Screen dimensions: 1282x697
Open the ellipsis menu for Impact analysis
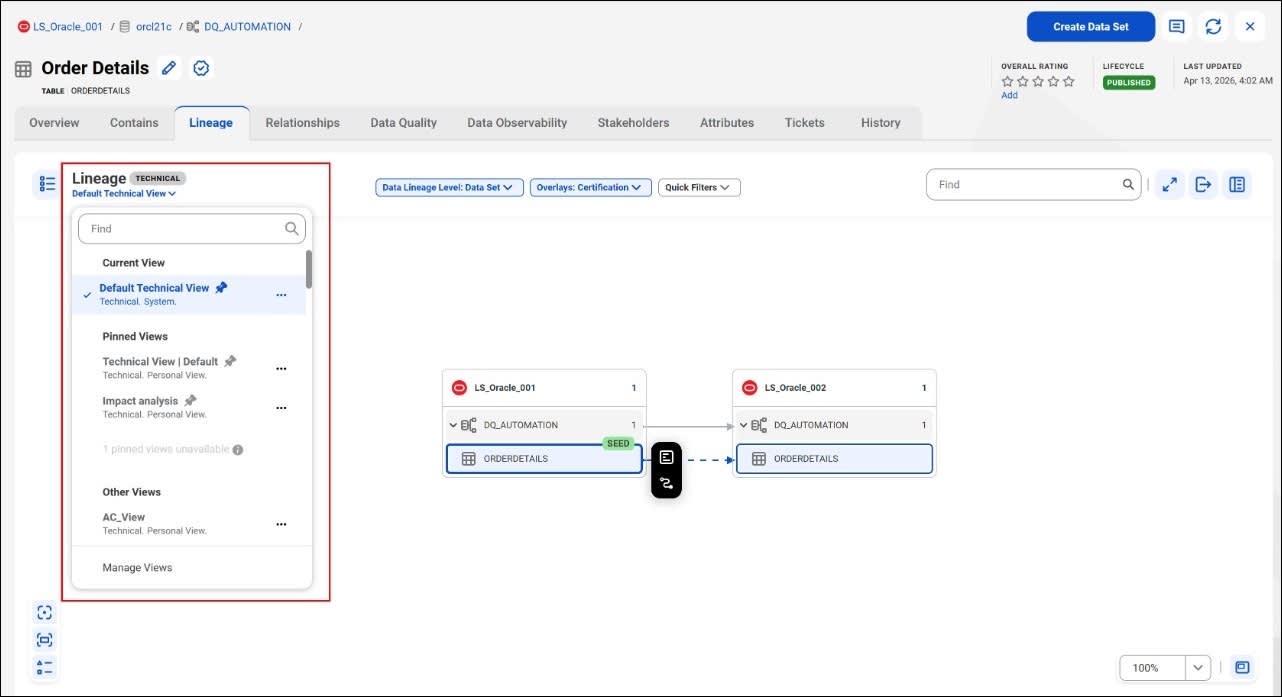(x=281, y=407)
